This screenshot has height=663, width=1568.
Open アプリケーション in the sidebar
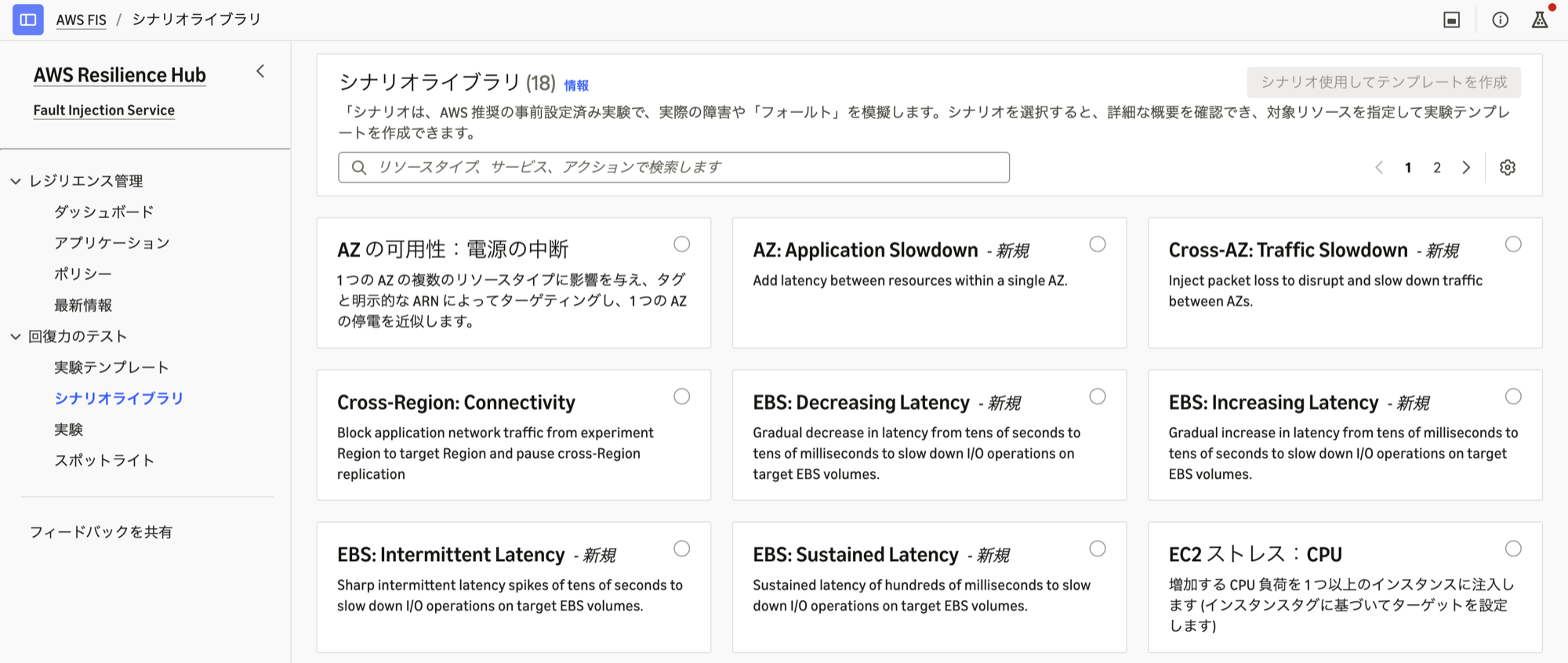[x=112, y=243]
